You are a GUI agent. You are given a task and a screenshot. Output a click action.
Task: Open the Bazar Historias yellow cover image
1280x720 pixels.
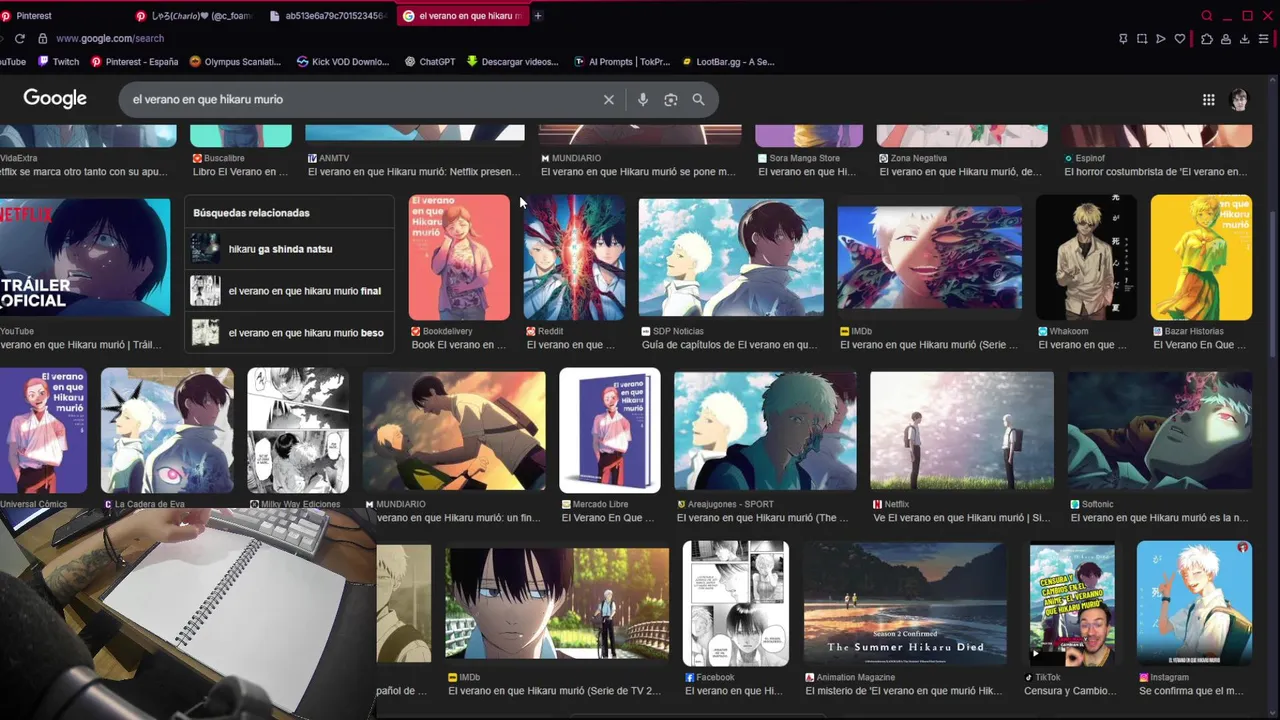tap(1201, 257)
